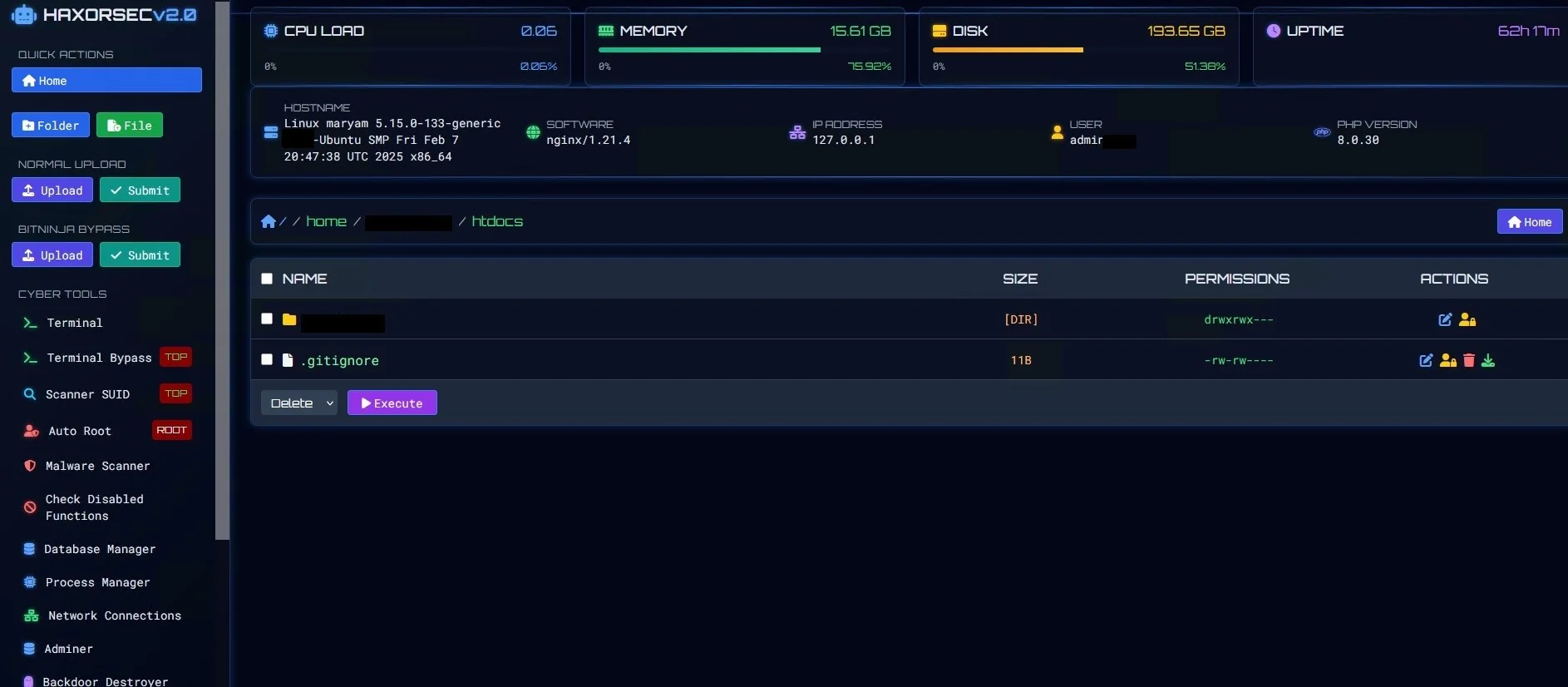Click the 127.0.0.1 IP address value
Viewport: 1568px width, 687px height.
843,140
